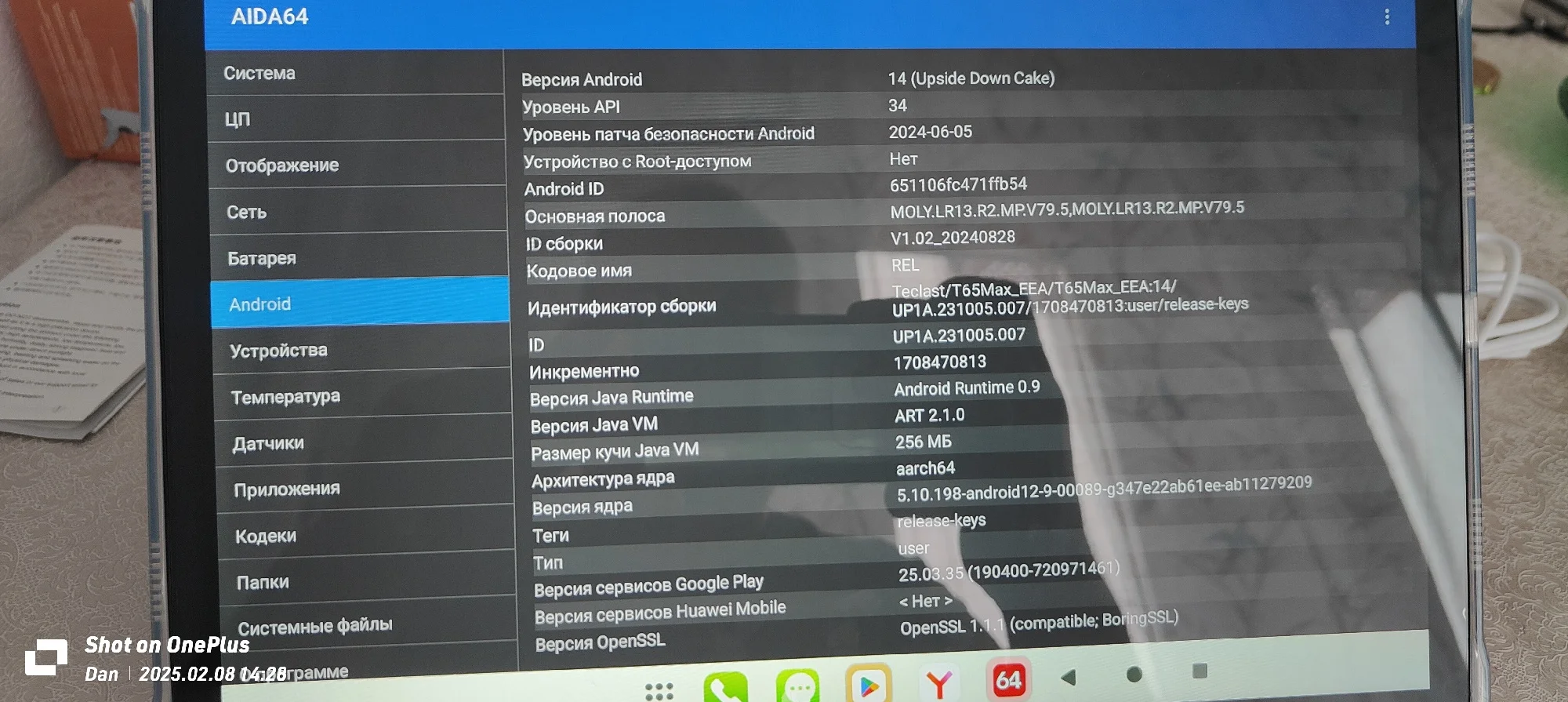Tap the AIDA64 title in the header
Image resolution: width=1568 pixels, height=702 pixels.
tap(270, 16)
